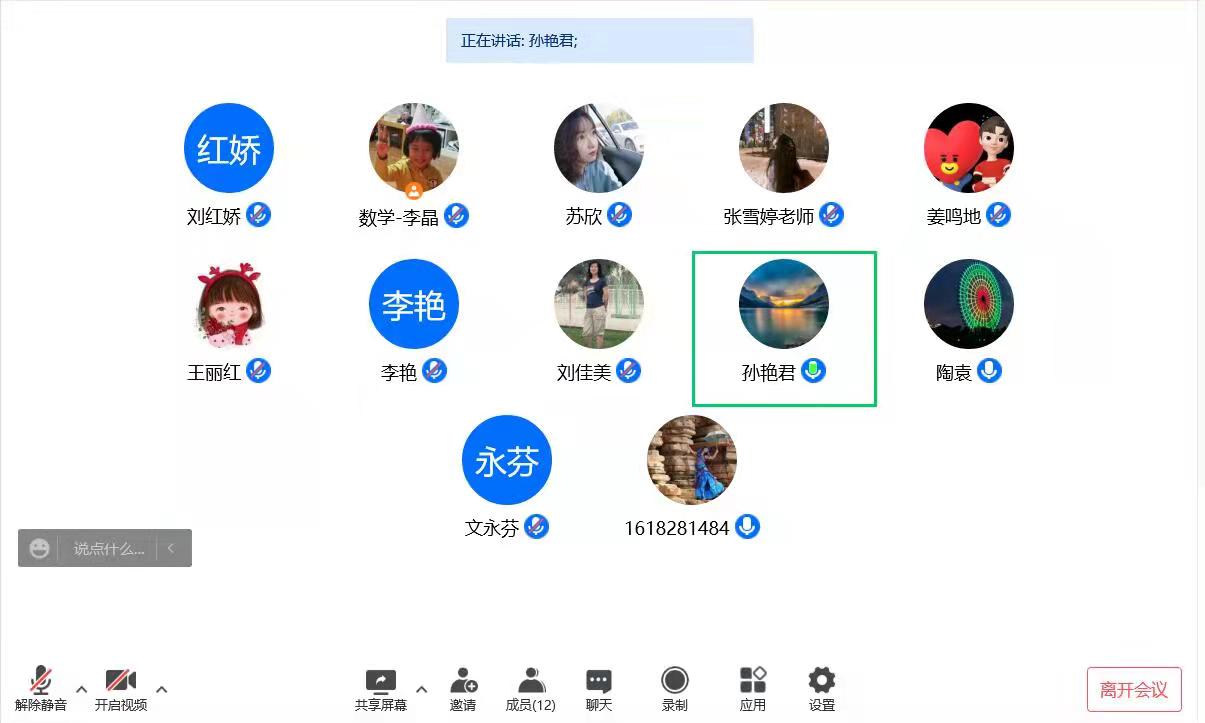Expand the arrow next to 开启视频

pos(162,689)
